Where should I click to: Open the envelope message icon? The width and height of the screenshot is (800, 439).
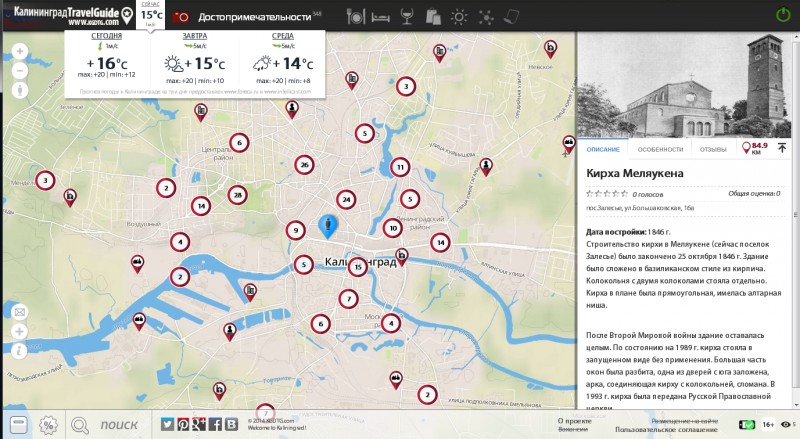[x=19, y=312]
